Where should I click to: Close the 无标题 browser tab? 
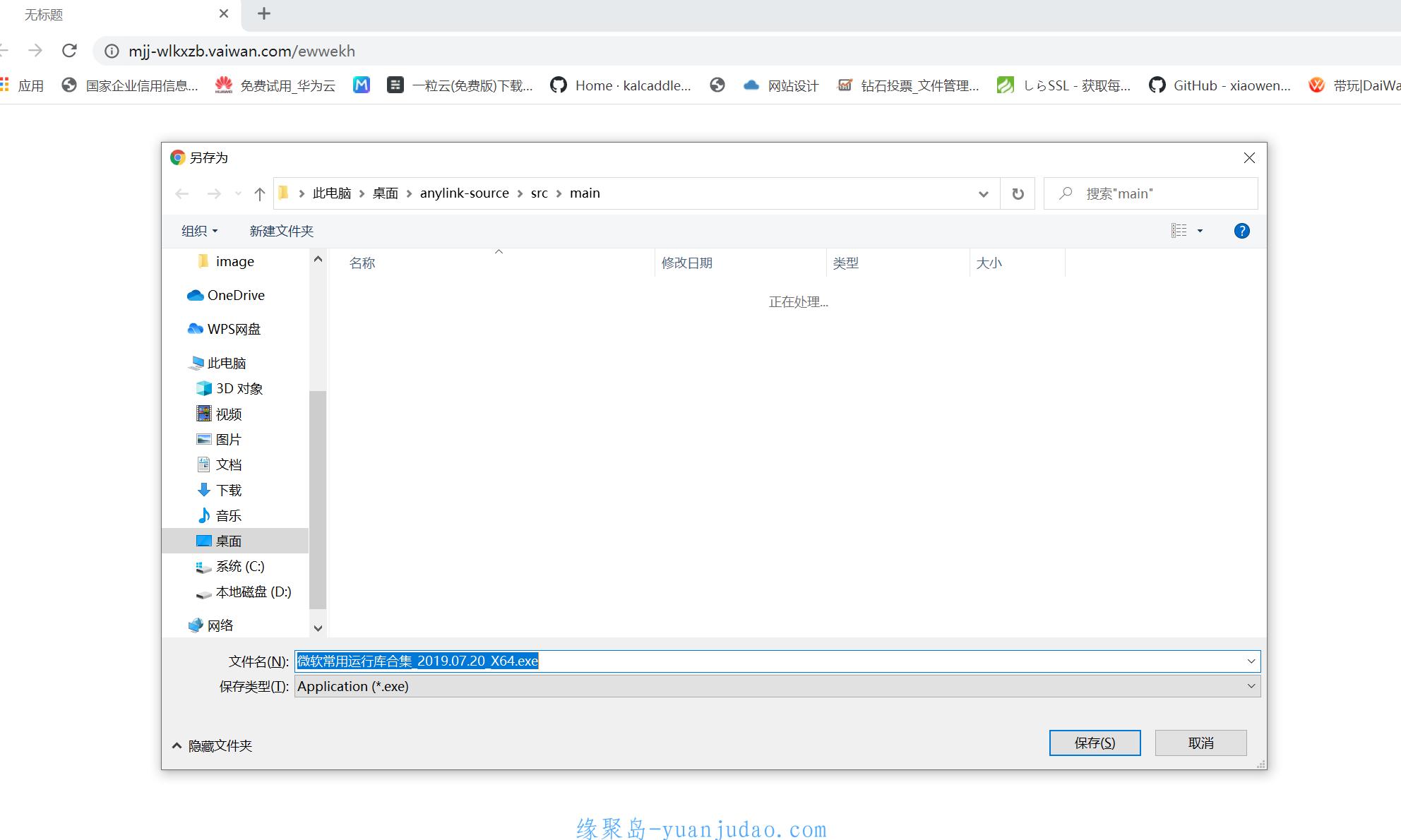pos(224,13)
